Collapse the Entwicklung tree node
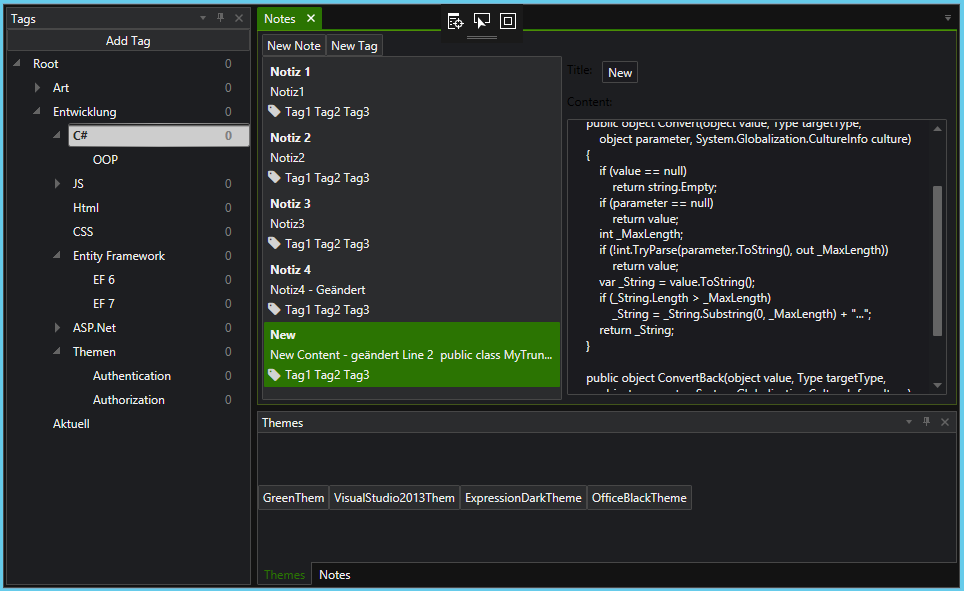Viewport: 964px width, 591px height. [x=37, y=112]
